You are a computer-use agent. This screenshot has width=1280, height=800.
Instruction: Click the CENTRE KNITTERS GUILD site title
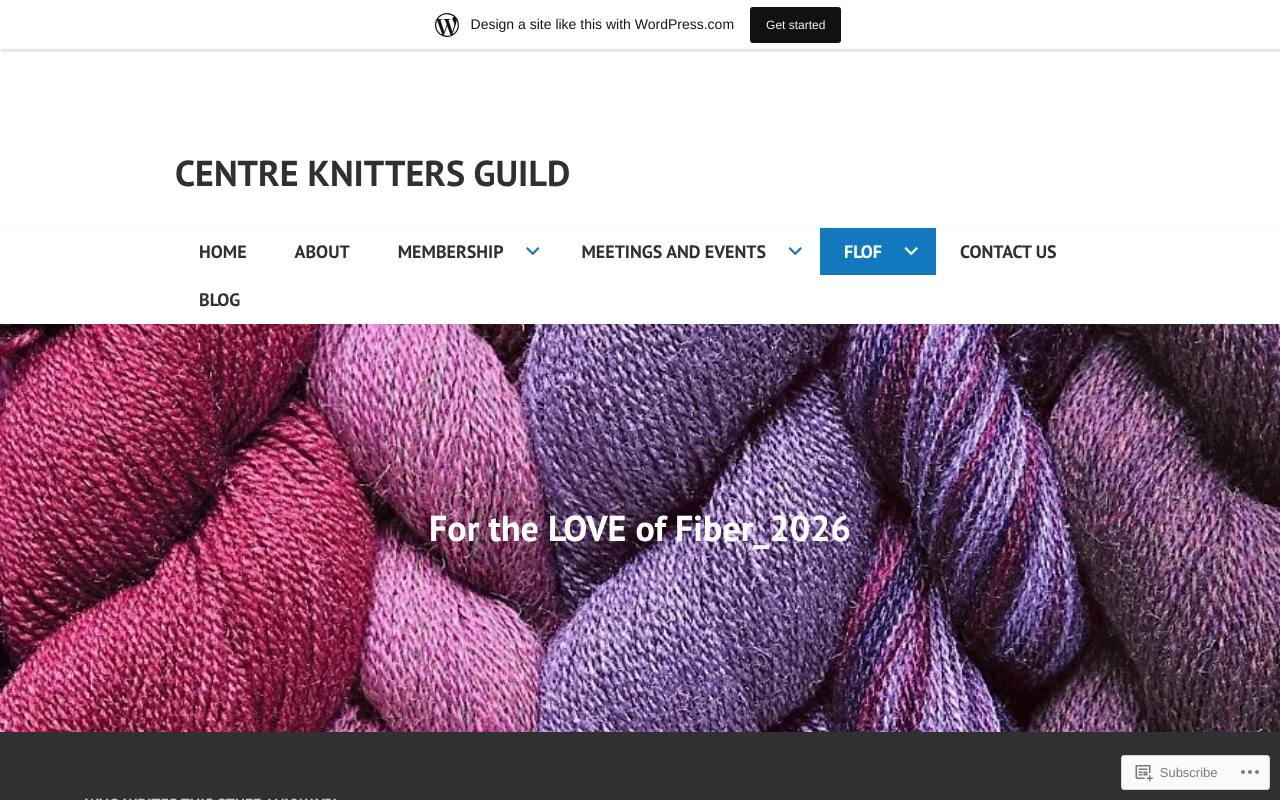click(372, 172)
